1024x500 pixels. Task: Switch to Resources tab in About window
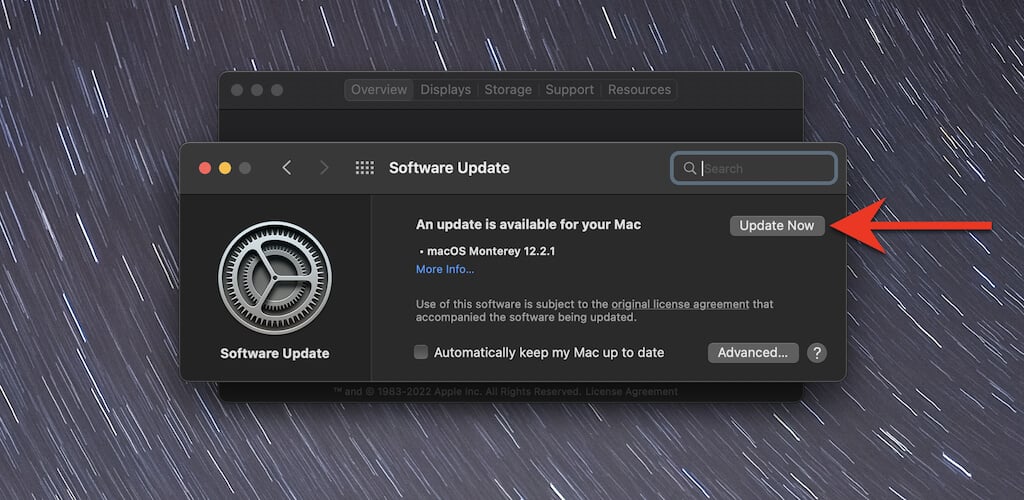(639, 90)
